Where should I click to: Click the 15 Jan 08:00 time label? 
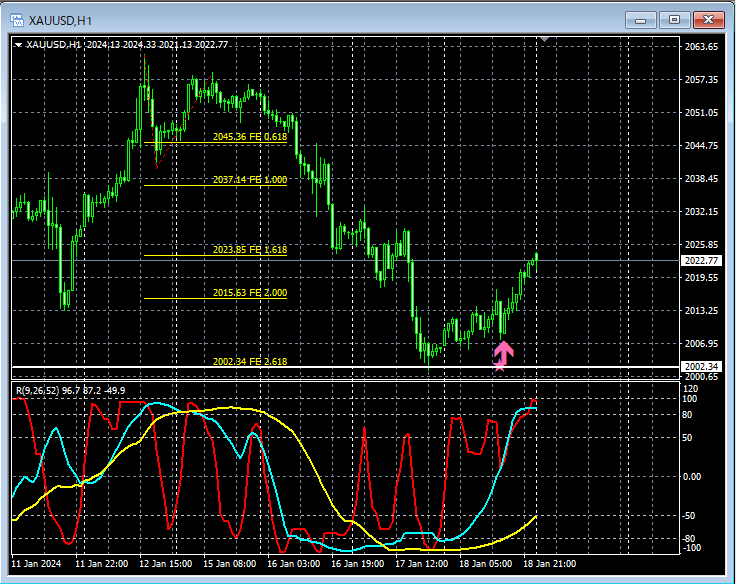point(229,563)
